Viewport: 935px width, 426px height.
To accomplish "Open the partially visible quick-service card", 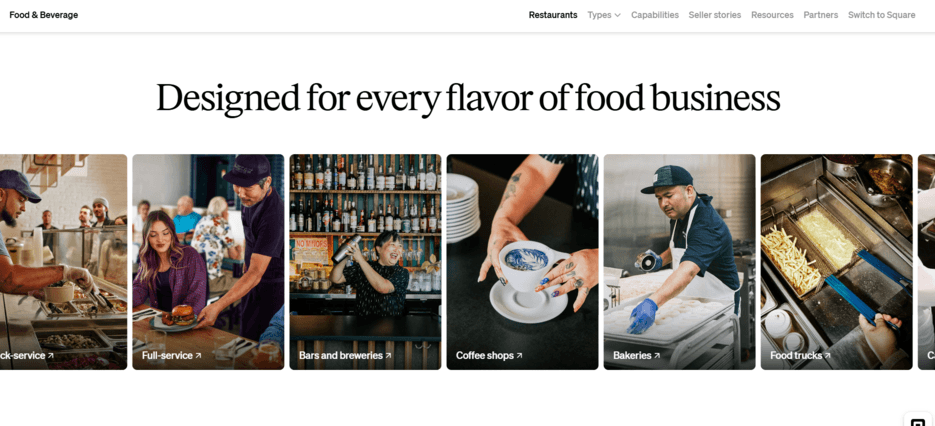I will pos(63,262).
